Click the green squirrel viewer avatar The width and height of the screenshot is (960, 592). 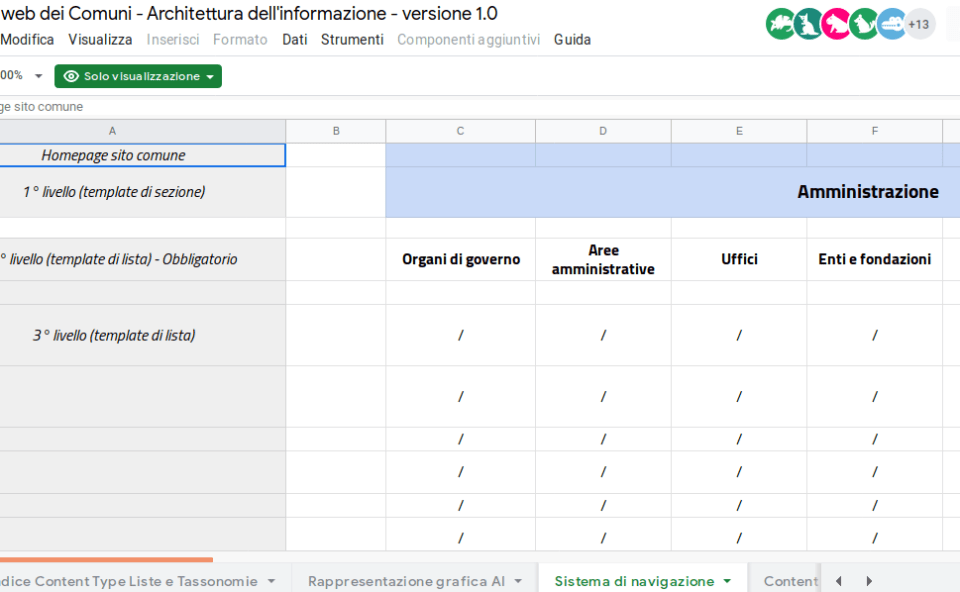863,24
